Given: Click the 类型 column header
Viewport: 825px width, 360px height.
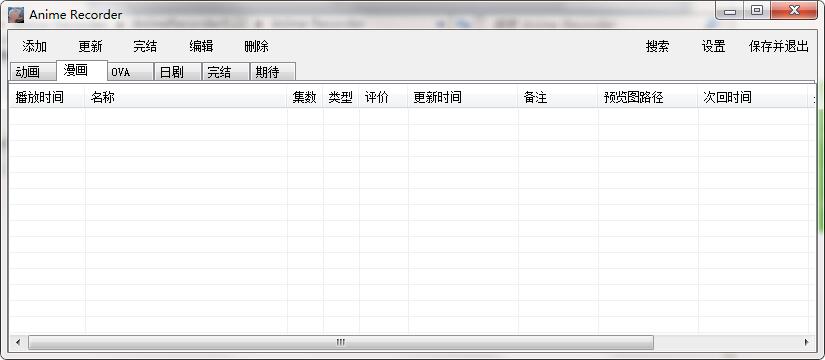Looking at the screenshot, I should coord(340,97).
